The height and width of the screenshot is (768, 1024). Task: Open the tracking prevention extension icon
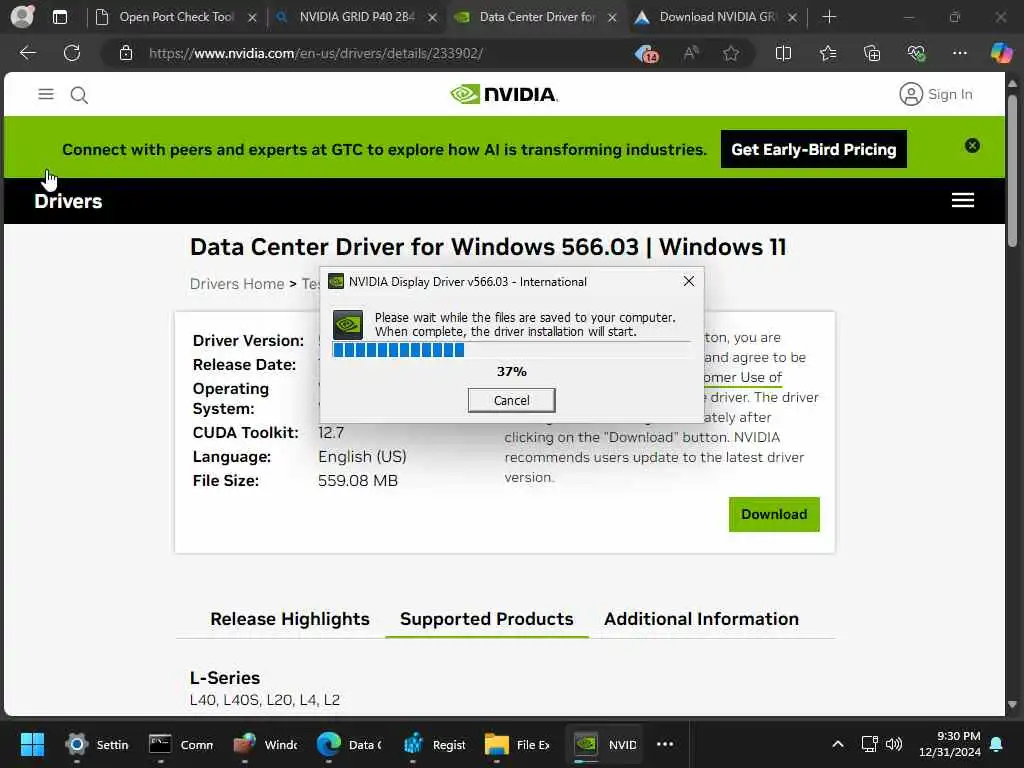click(647, 54)
